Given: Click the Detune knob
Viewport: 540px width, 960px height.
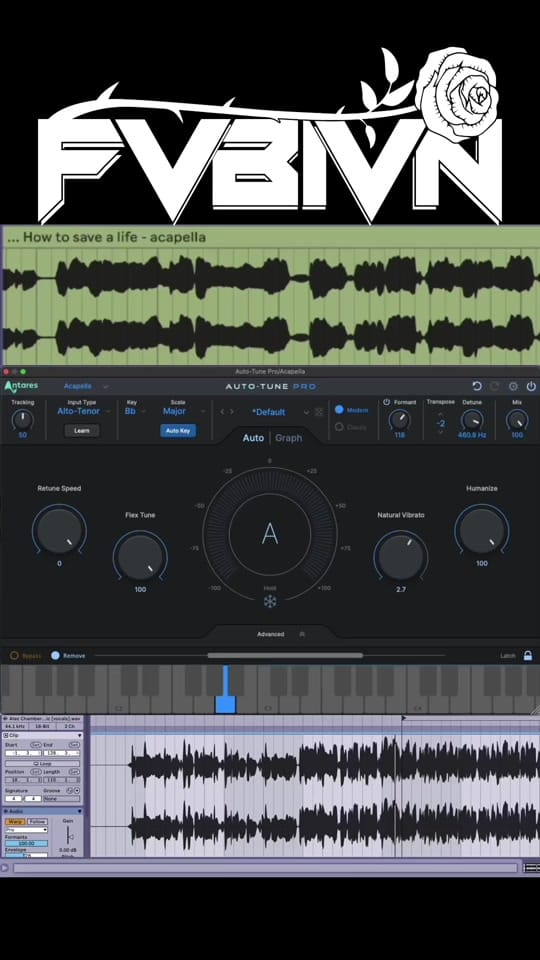Looking at the screenshot, I should [x=471, y=419].
